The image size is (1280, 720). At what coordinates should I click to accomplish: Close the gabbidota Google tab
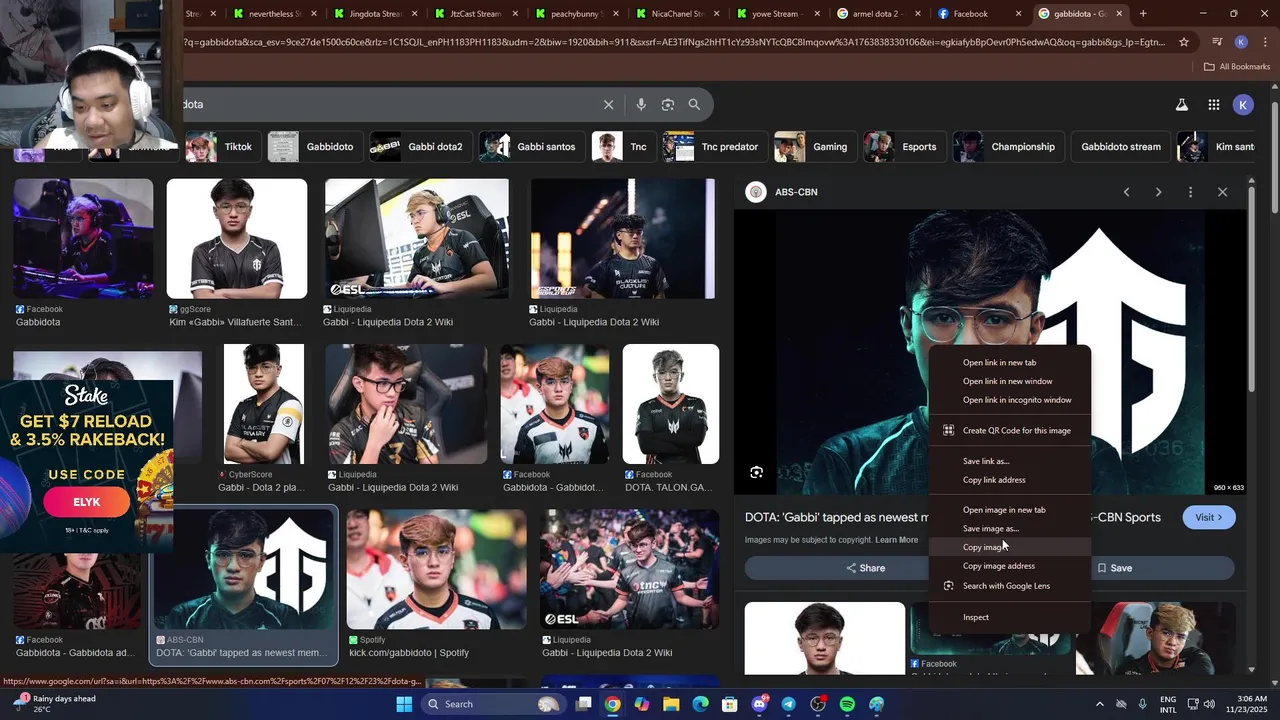click(1119, 14)
